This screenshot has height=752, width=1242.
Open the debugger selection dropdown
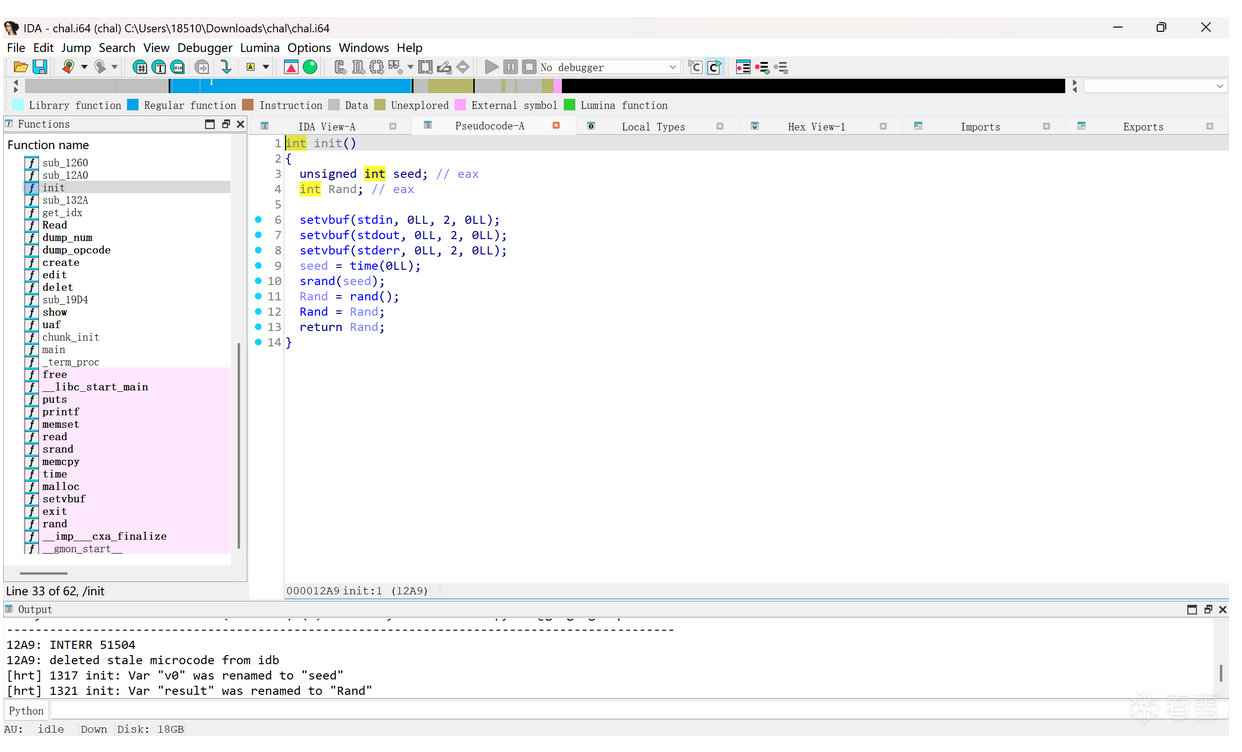click(672, 67)
